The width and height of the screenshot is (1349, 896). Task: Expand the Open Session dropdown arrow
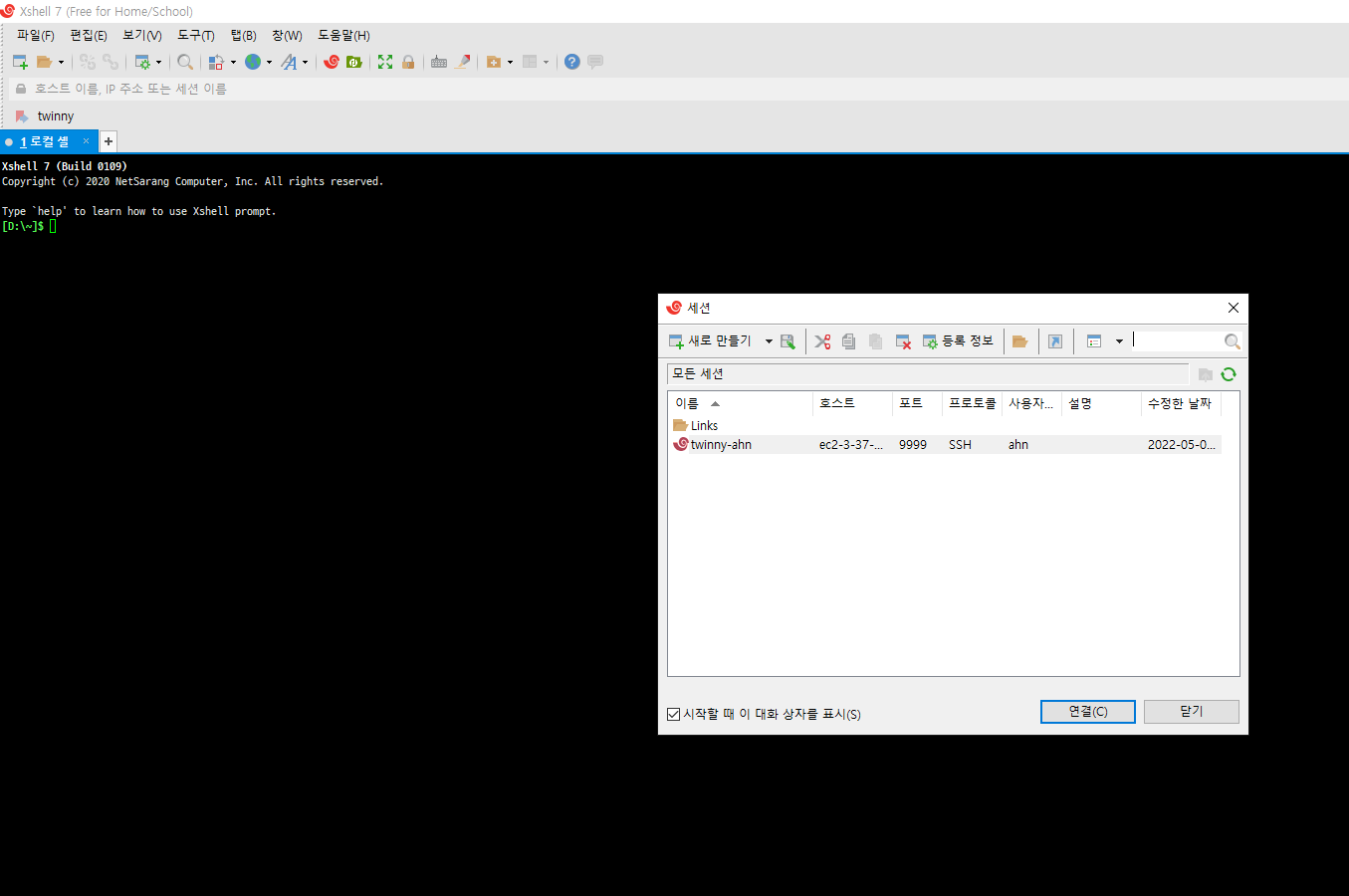[x=61, y=62]
